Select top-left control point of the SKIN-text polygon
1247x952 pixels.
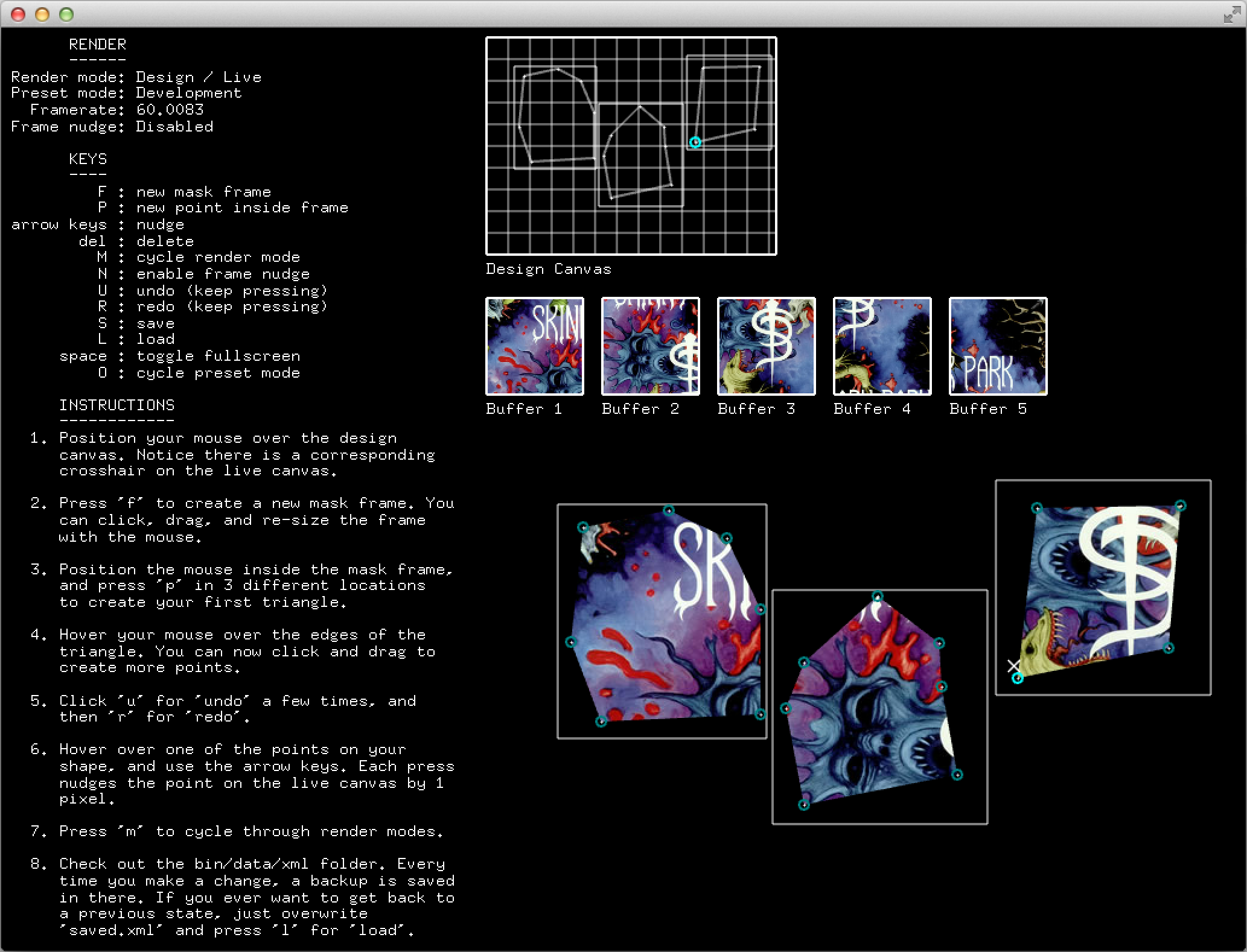(583, 528)
